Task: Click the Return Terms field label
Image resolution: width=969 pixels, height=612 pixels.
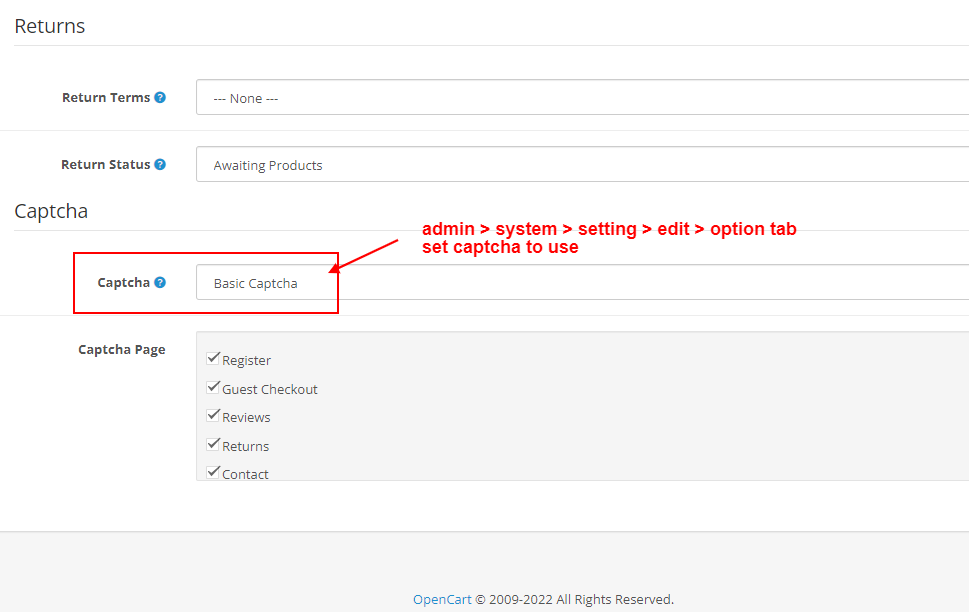Action: coord(106,98)
